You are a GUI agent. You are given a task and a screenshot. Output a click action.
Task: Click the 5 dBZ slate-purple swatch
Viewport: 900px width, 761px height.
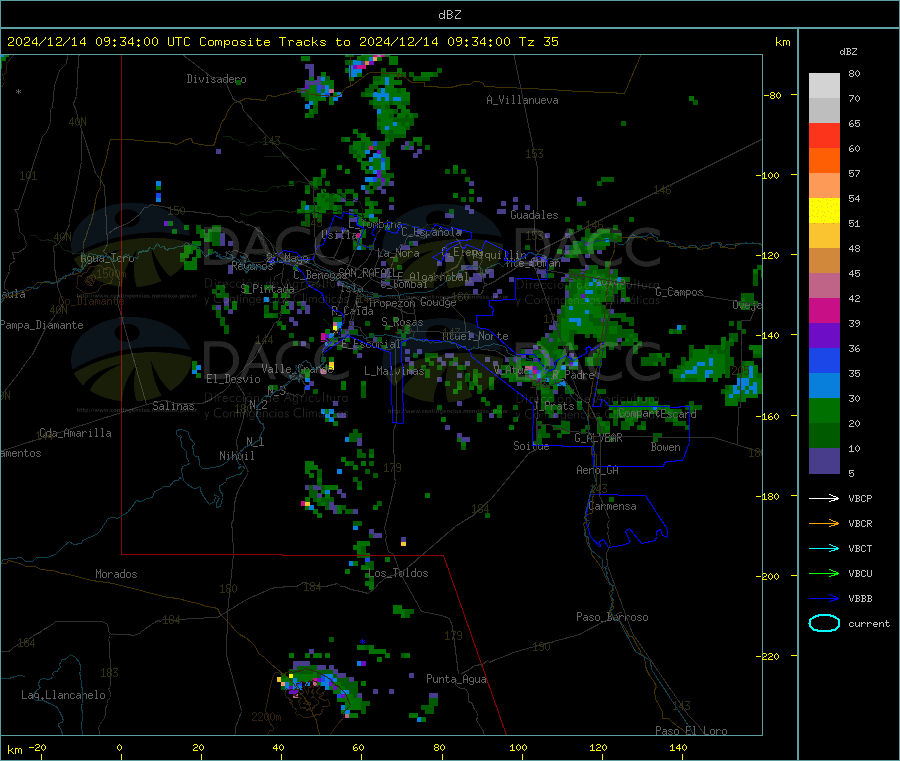click(x=824, y=461)
